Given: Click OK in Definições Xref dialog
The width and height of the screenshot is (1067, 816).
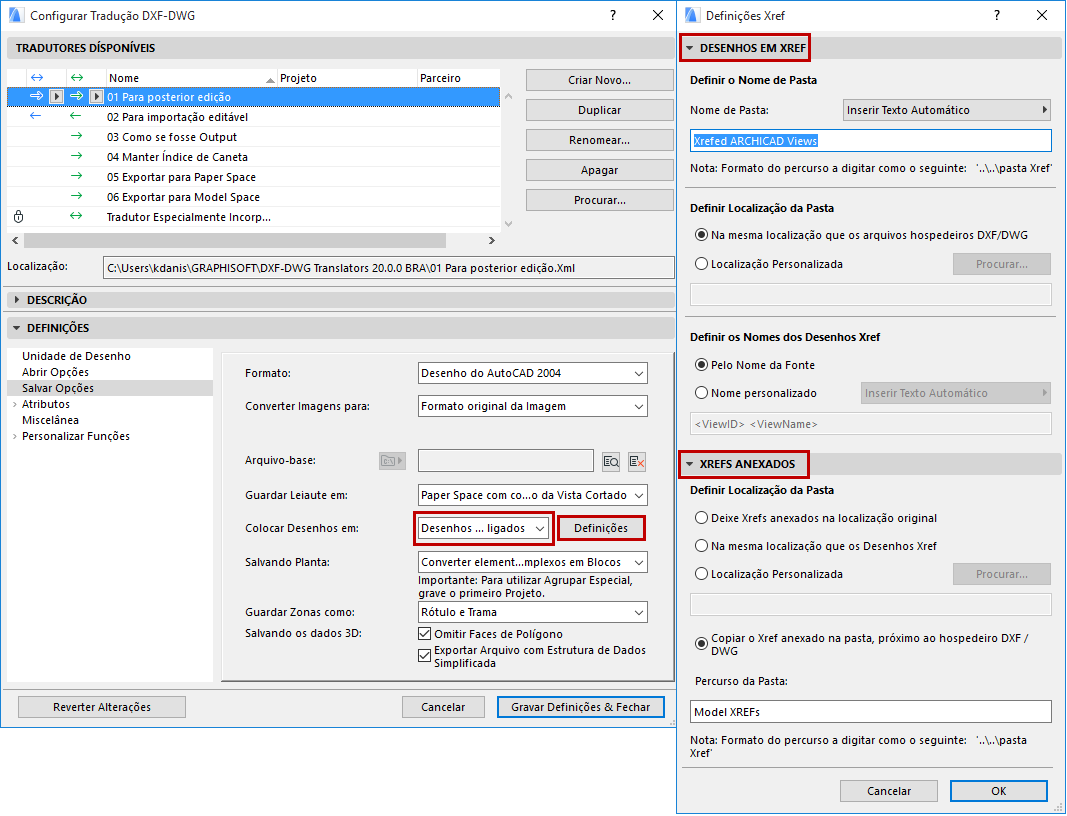Looking at the screenshot, I should (x=998, y=791).
